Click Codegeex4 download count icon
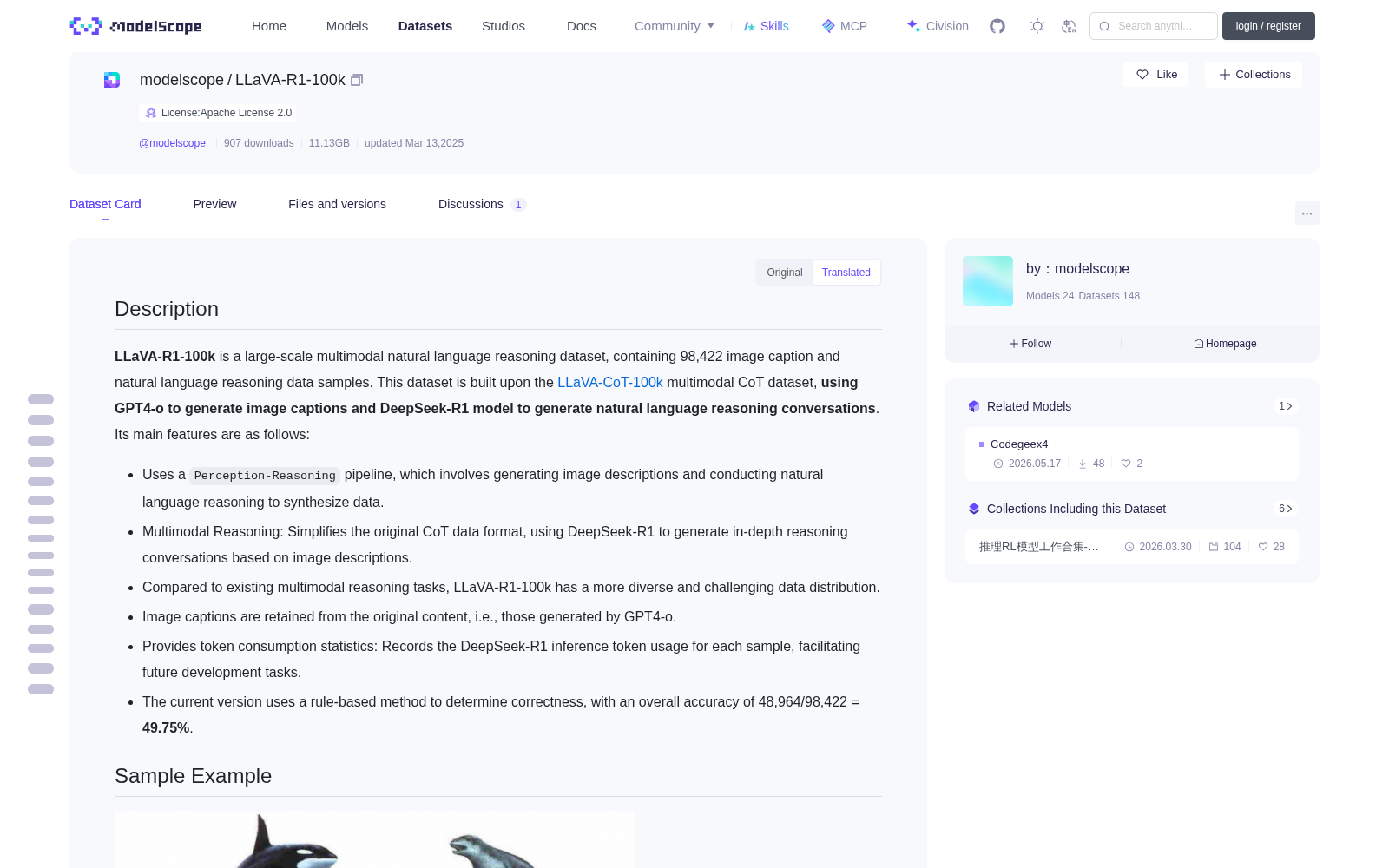This screenshot has height=868, width=1389. click(x=1083, y=464)
